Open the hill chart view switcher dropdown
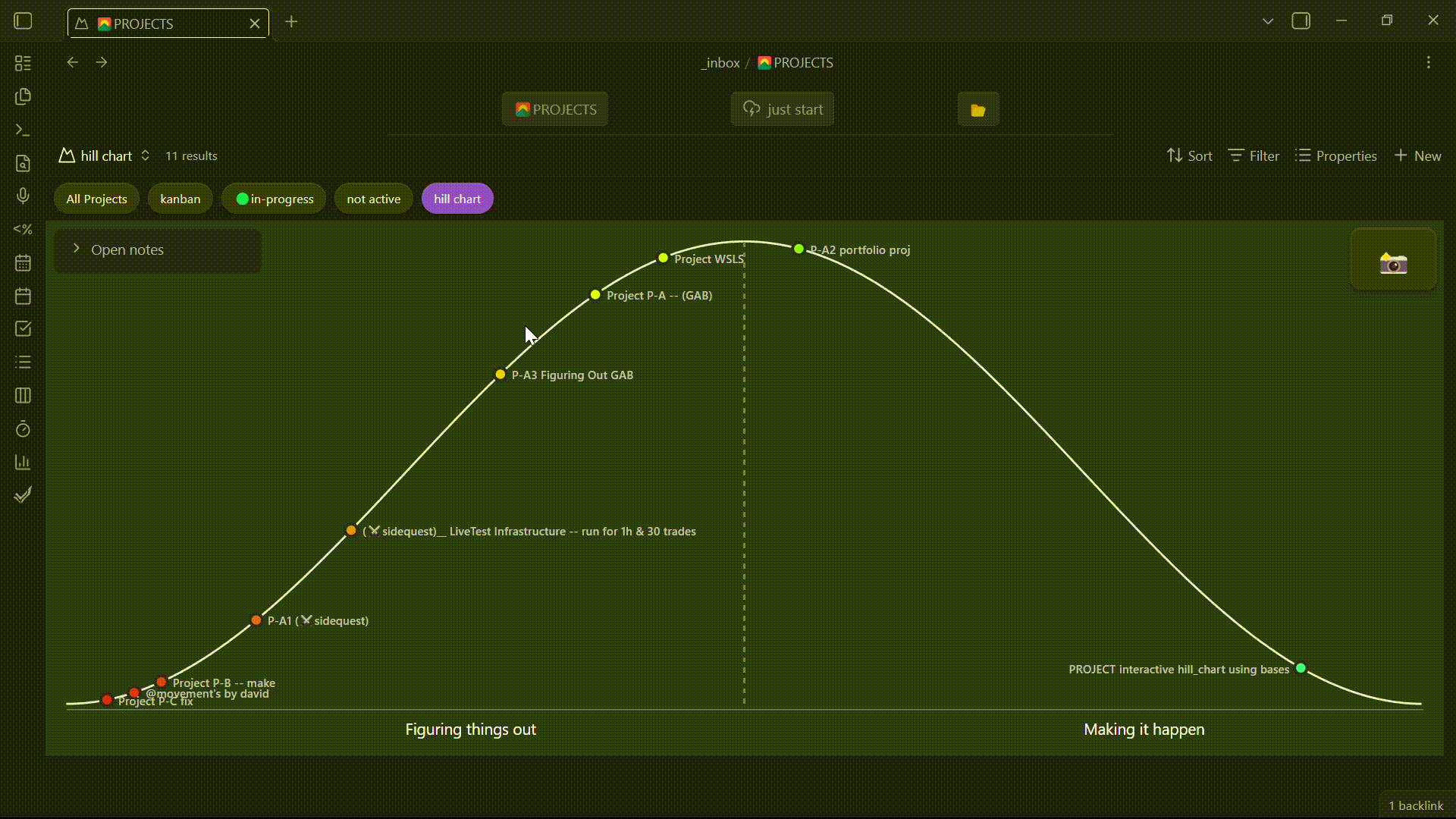The height and width of the screenshot is (819, 1456). click(105, 156)
